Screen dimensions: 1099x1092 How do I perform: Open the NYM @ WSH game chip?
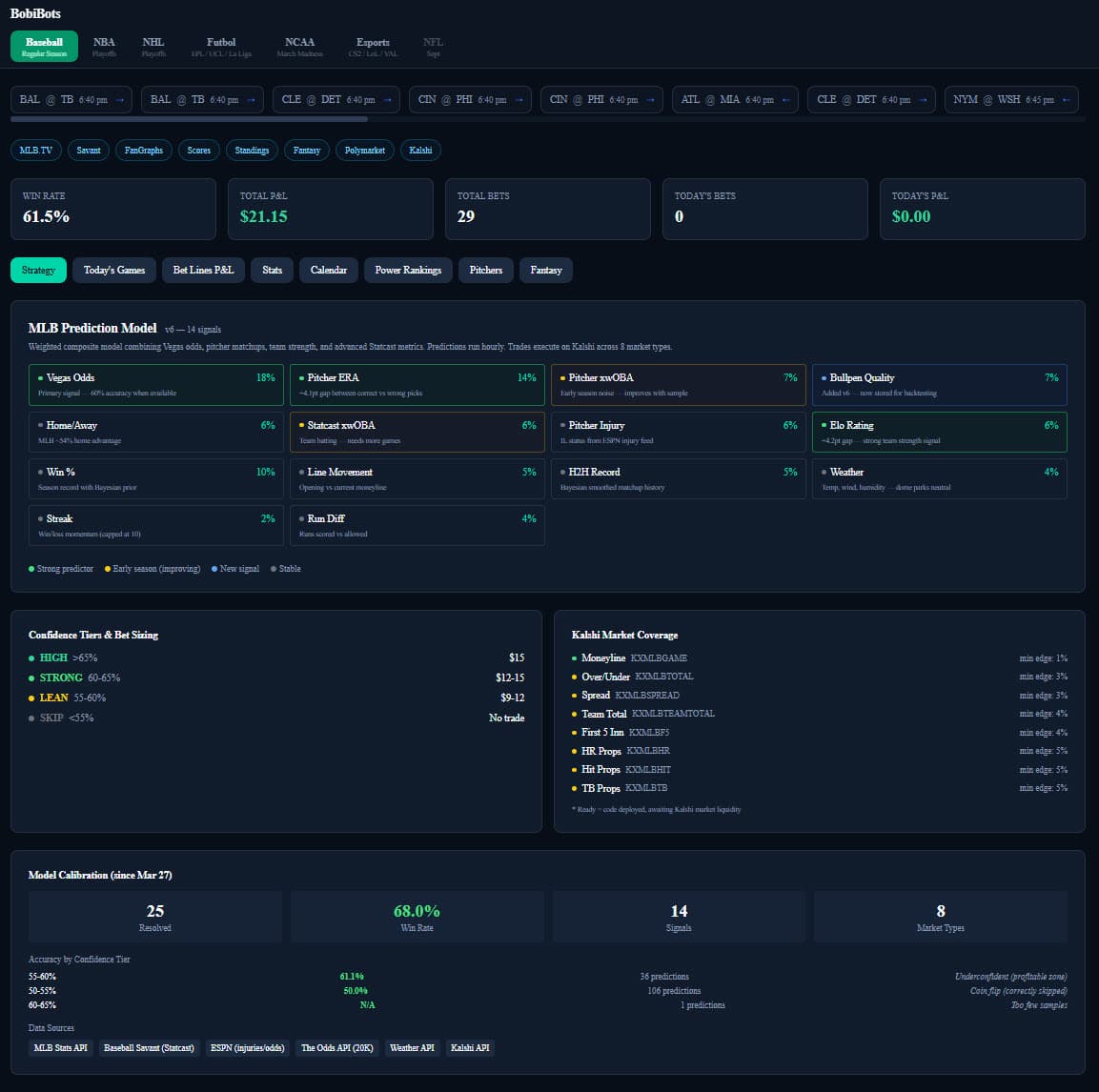pos(1010,99)
